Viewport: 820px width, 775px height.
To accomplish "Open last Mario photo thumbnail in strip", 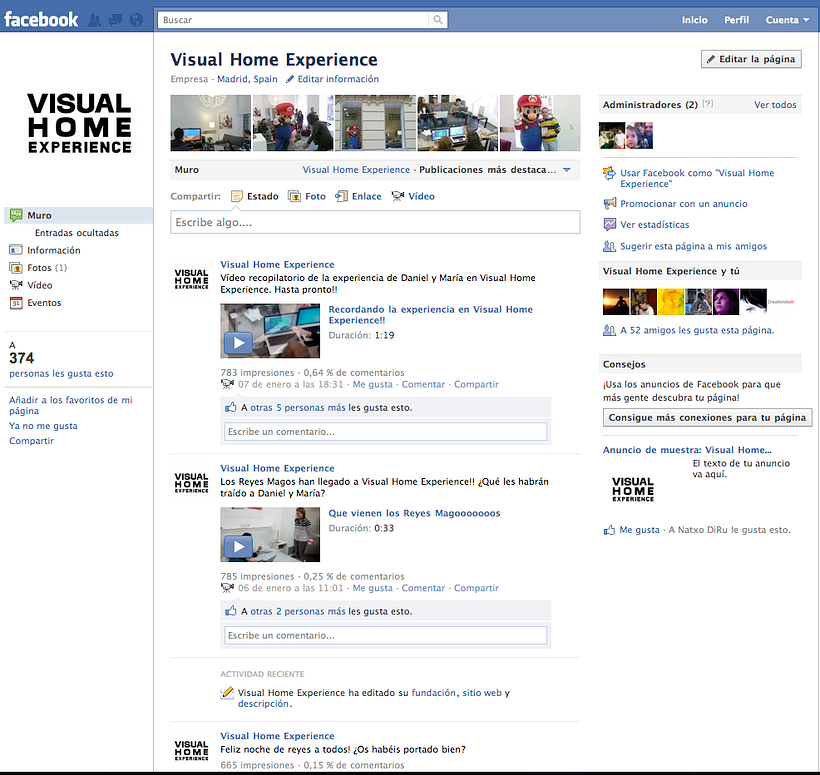I will tap(540, 123).
